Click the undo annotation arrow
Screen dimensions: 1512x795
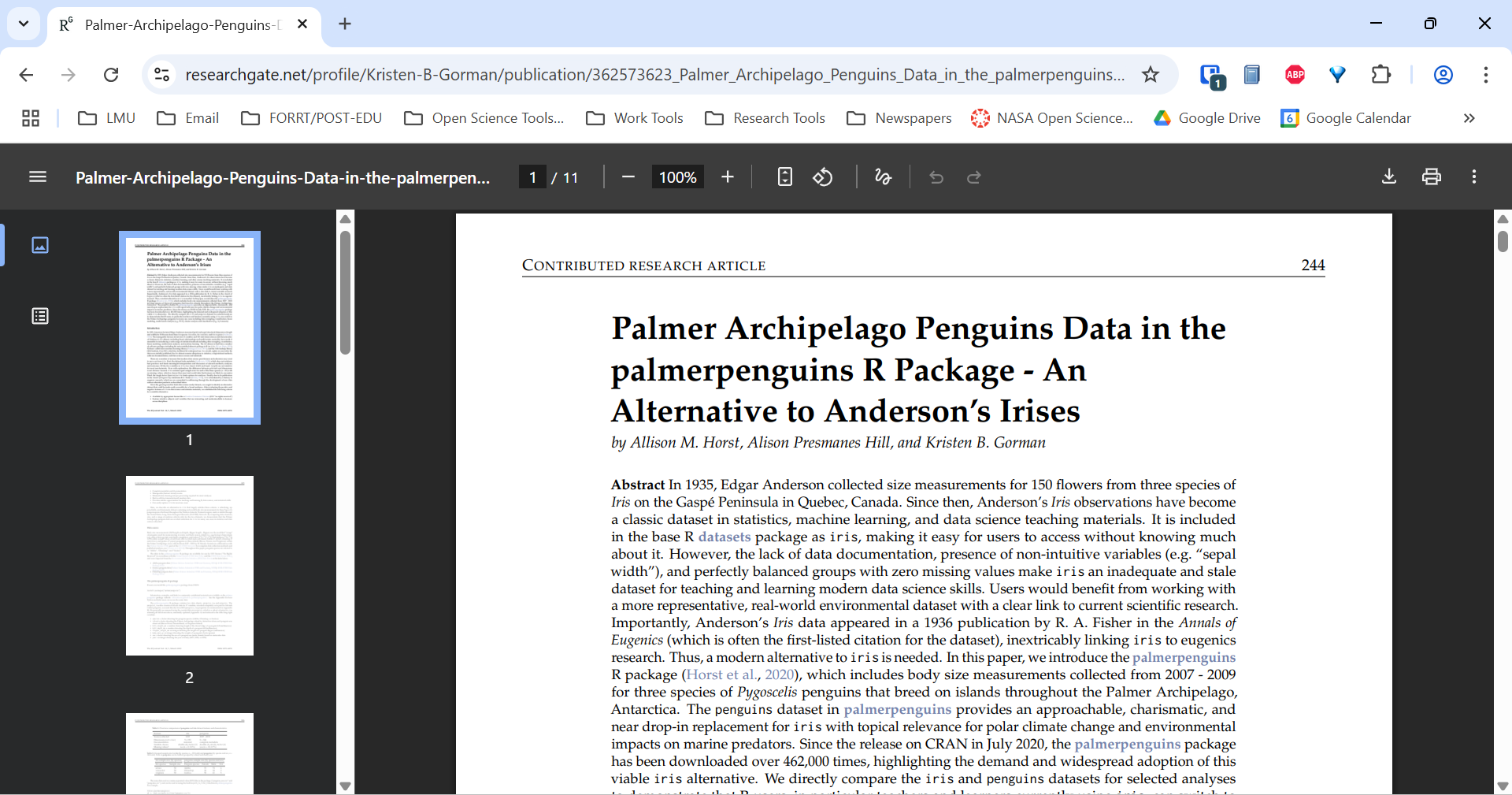(936, 177)
